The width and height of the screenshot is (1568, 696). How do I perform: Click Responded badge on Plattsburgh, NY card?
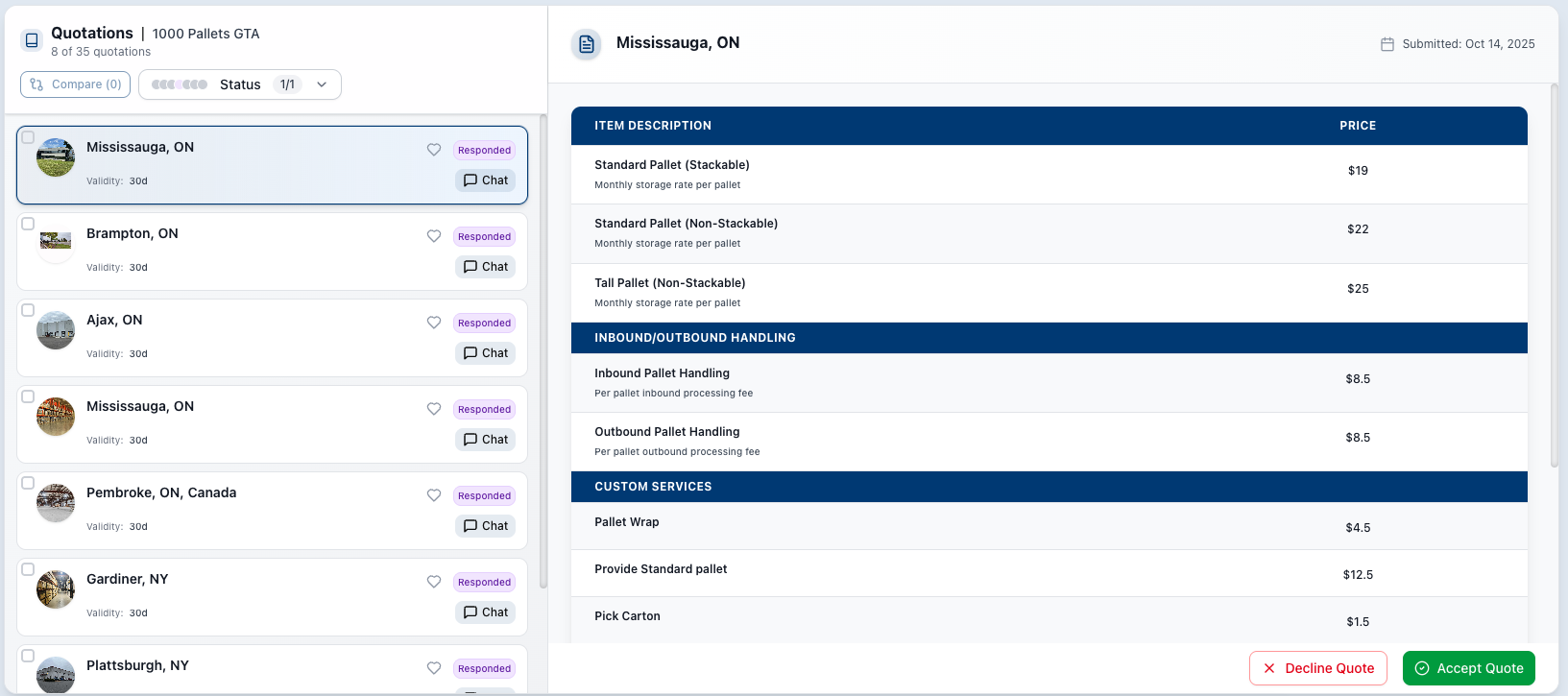tap(484, 668)
